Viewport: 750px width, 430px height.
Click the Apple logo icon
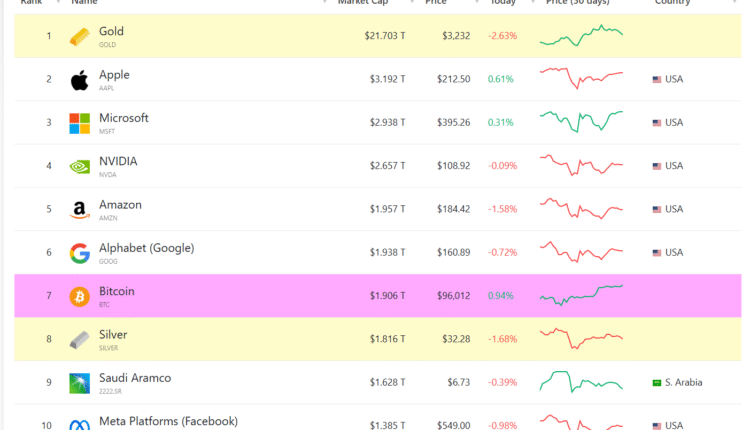[79, 80]
